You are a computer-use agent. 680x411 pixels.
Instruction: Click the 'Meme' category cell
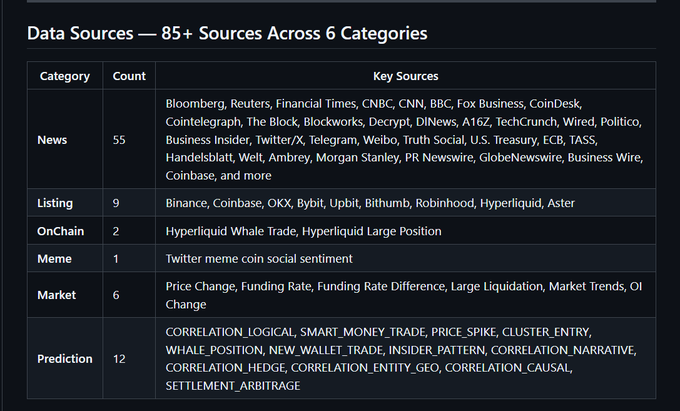click(65, 258)
